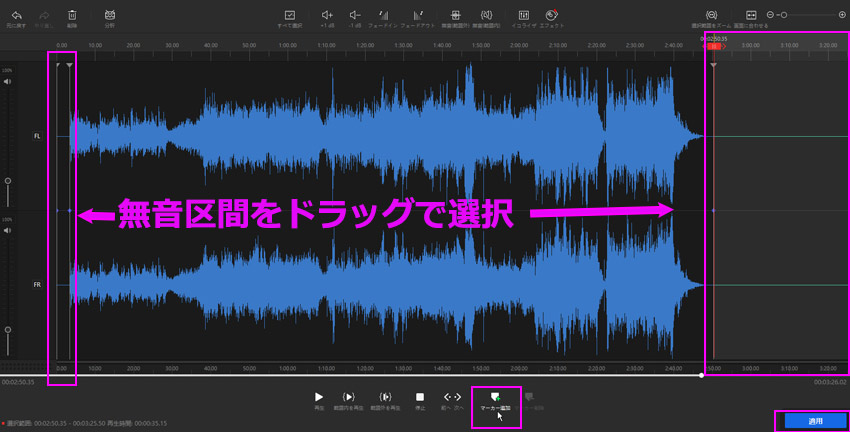Play outside the range (範囲外を再生)

click(x=385, y=397)
